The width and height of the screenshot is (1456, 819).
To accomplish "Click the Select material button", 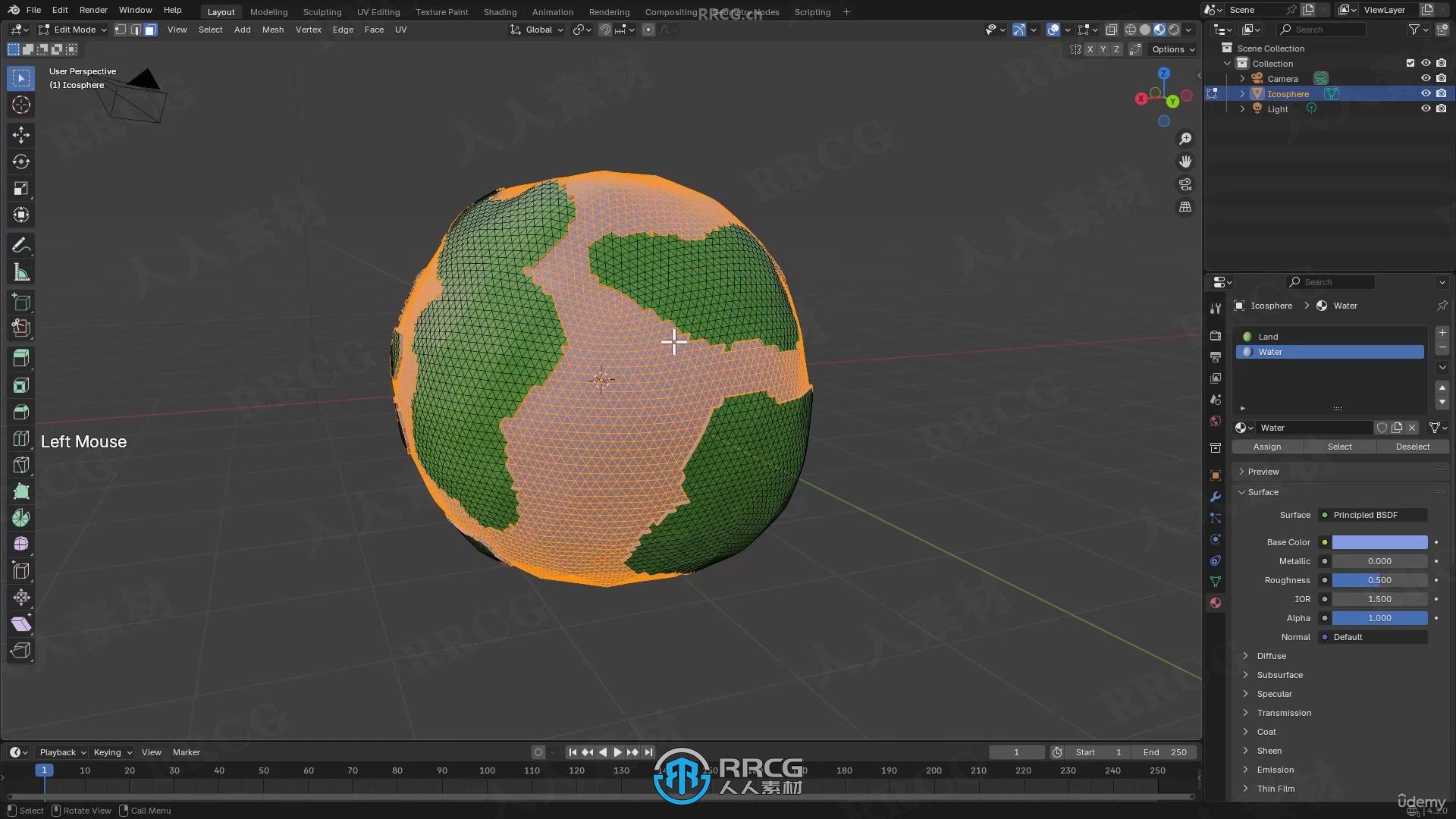I will click(1339, 447).
